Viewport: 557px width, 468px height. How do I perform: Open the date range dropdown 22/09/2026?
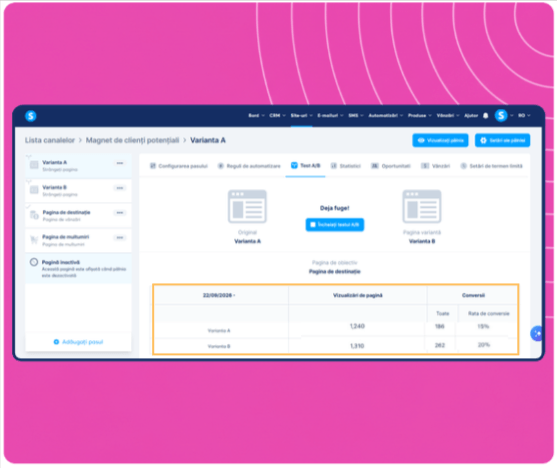click(219, 295)
